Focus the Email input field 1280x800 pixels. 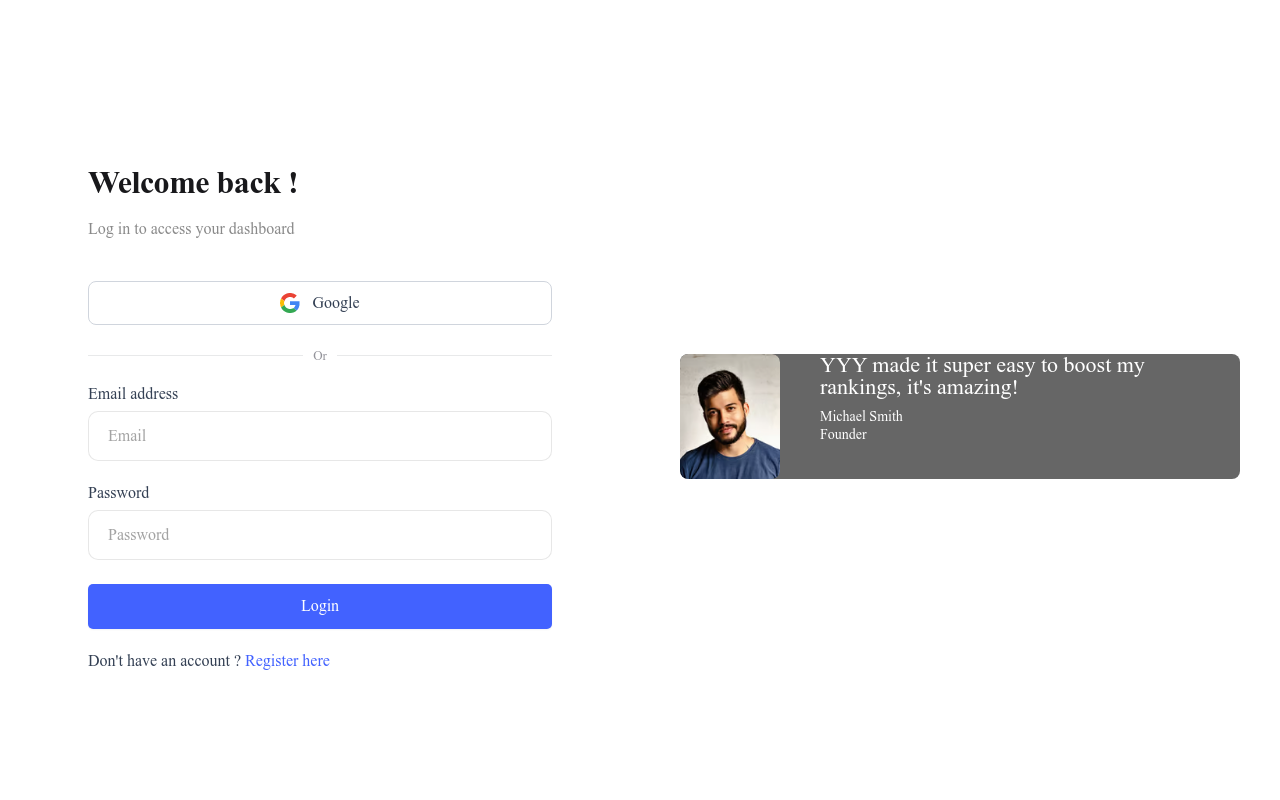tap(320, 436)
